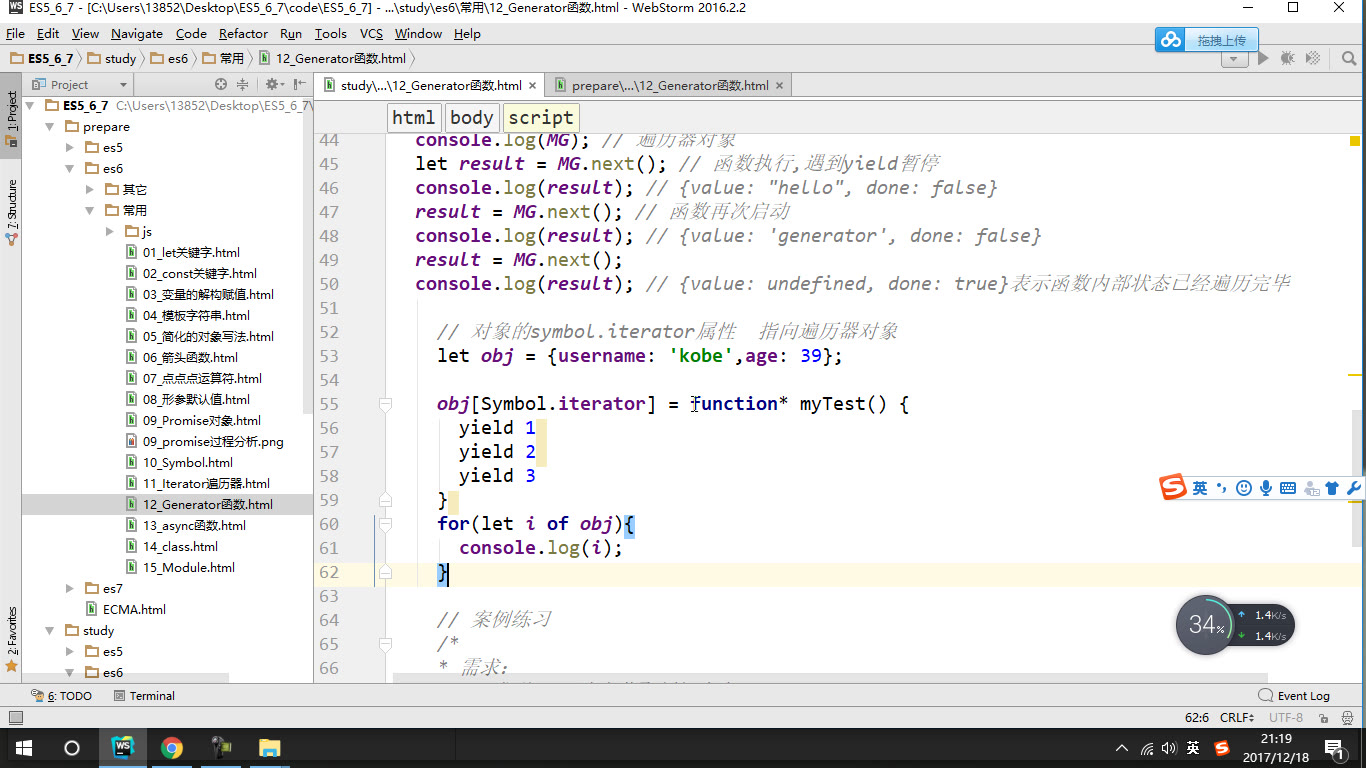Click the script breadcrumb tag
Viewport: 1366px width, 768px height.
[540, 118]
